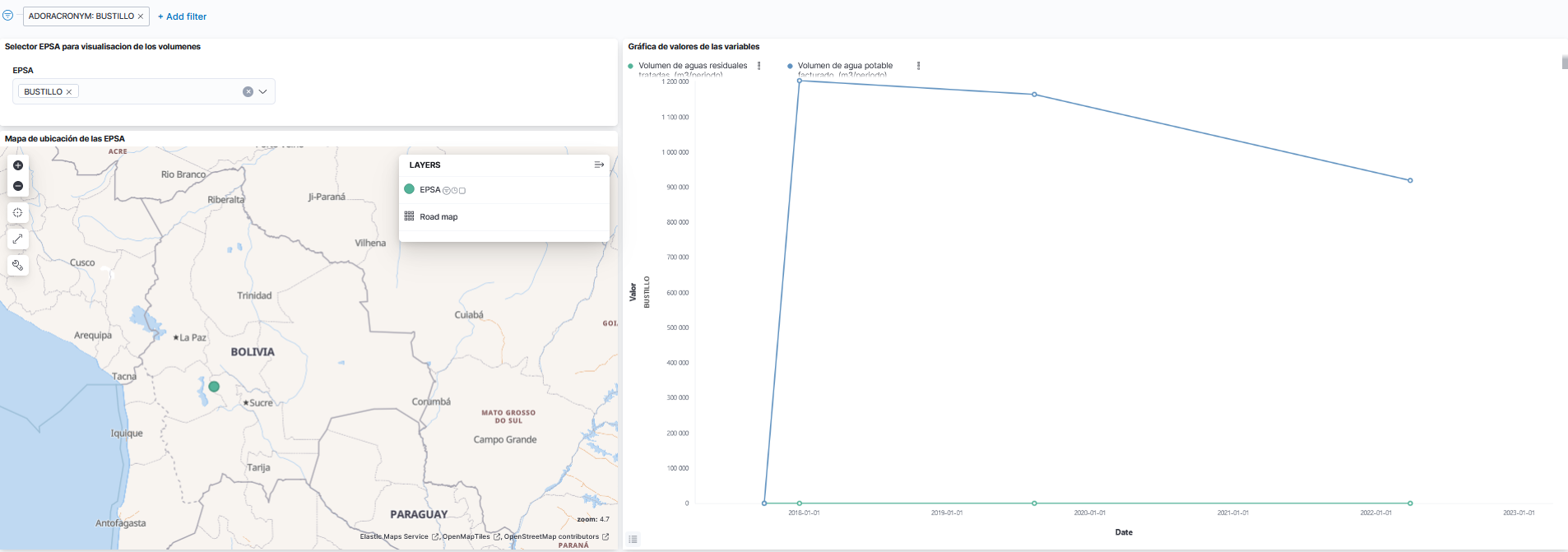Click the agua potable legend color dot
The width and height of the screenshot is (1568, 552).
coord(790,66)
